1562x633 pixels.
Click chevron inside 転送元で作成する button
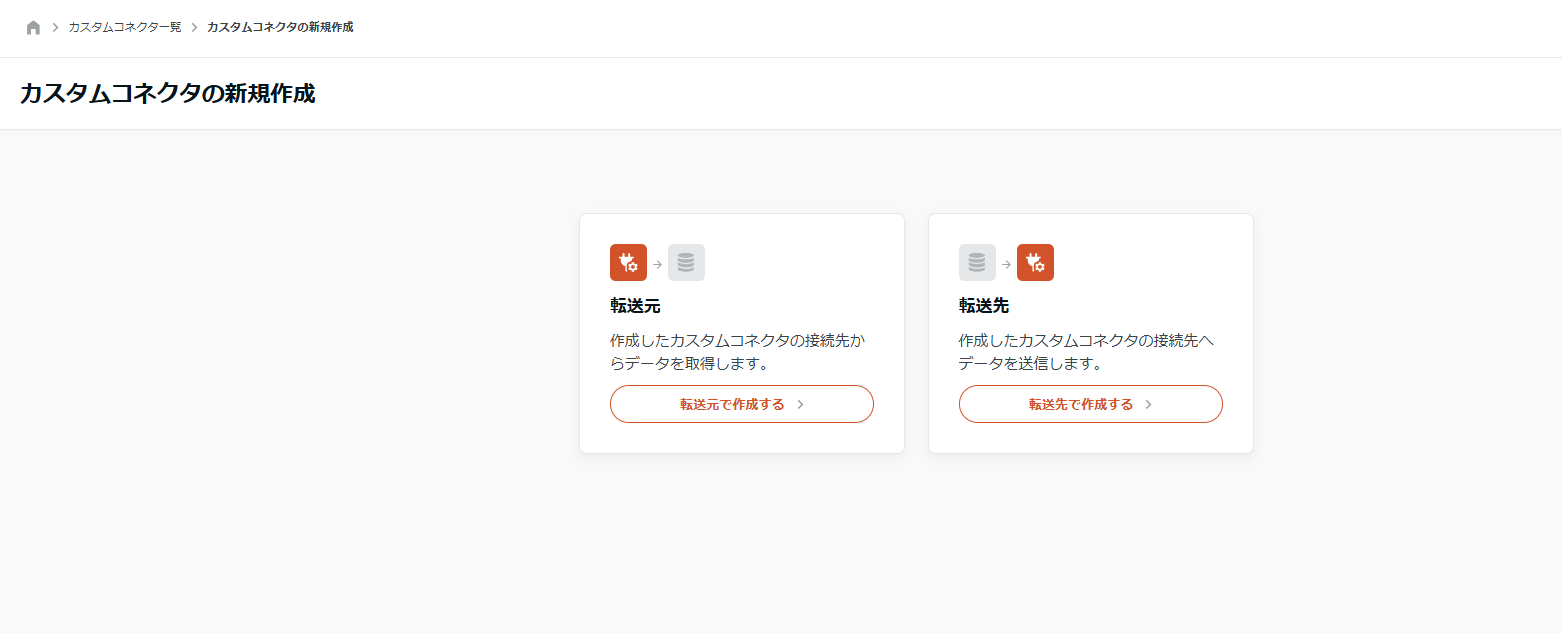click(x=800, y=405)
